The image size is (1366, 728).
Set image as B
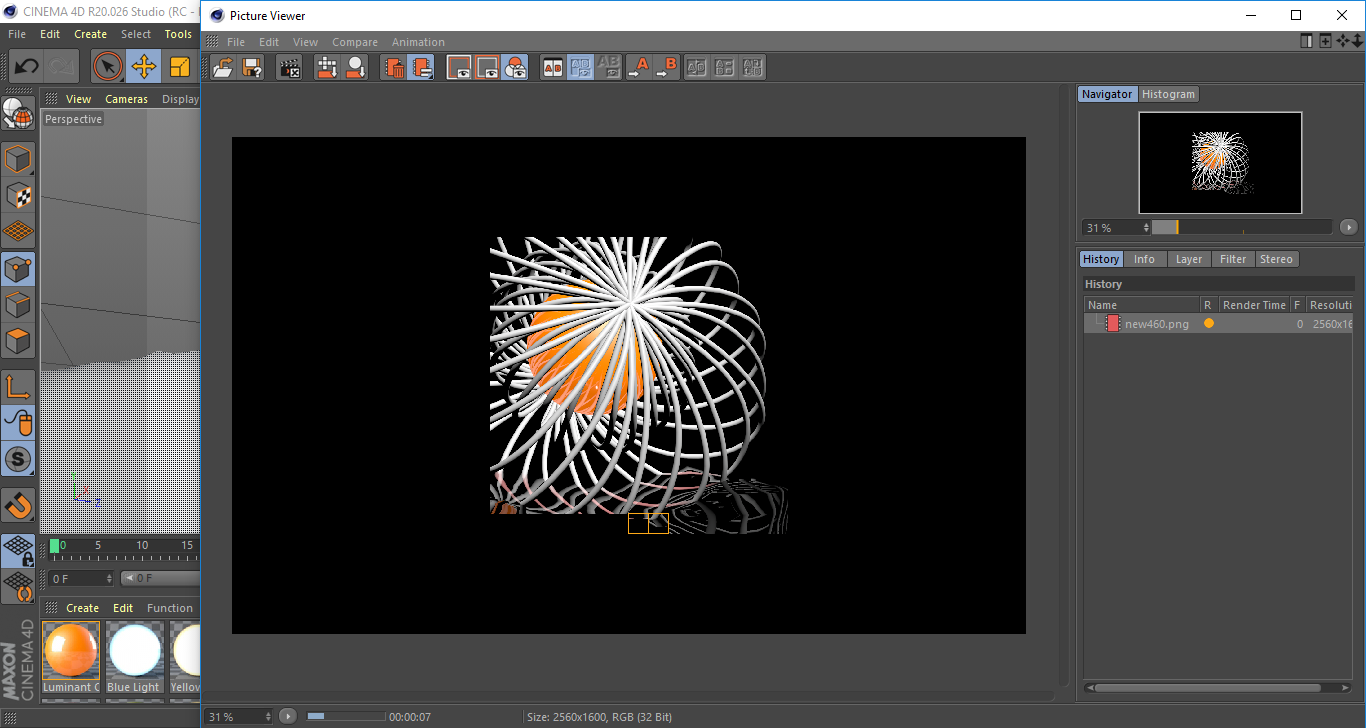tap(666, 68)
